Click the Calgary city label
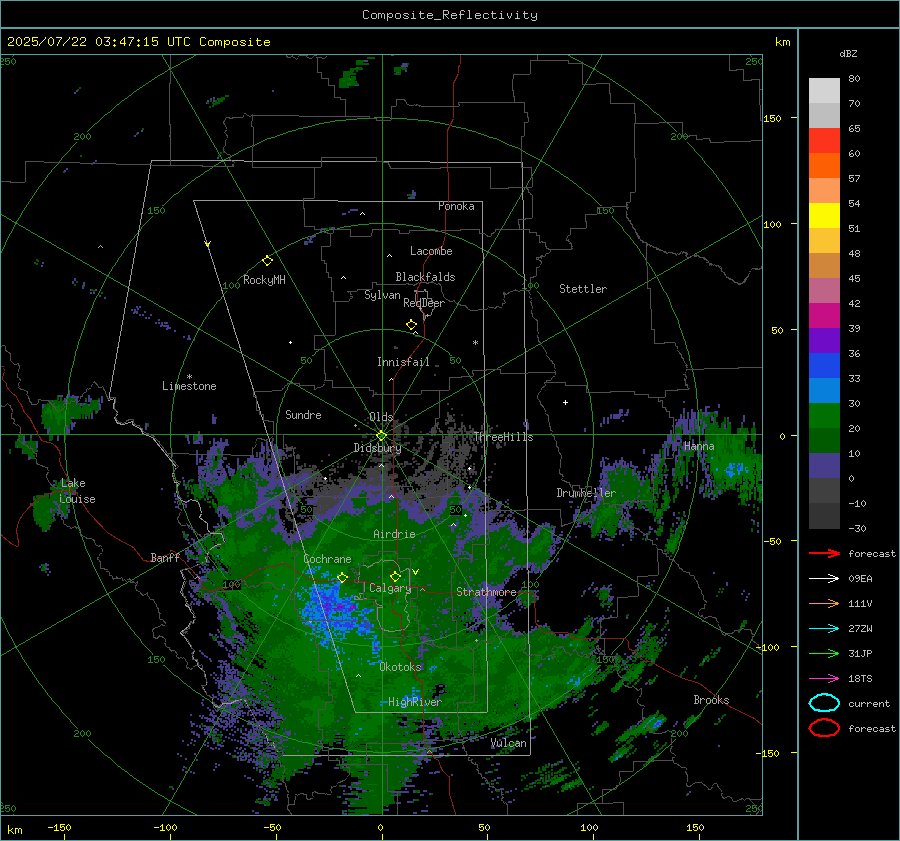This screenshot has width=900, height=841. click(x=390, y=588)
